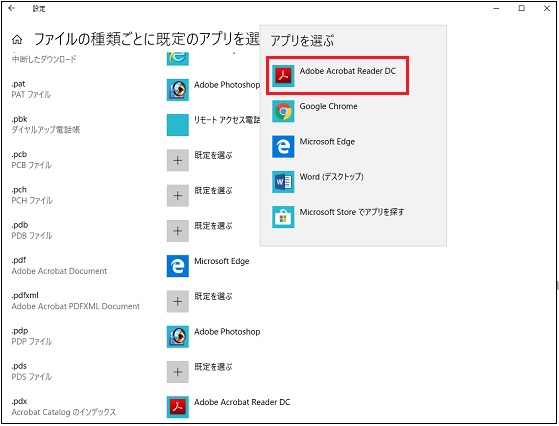
Task: Open the home icon next to the heading
Action: (17, 40)
